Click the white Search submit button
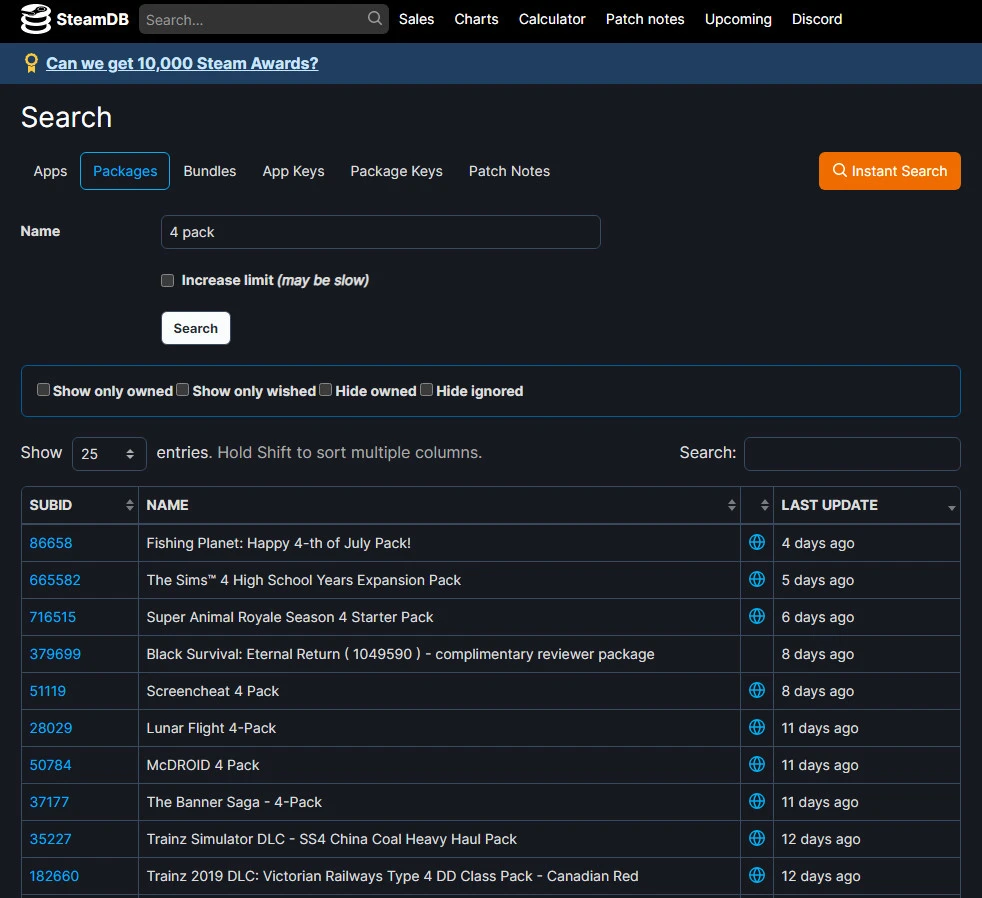Image resolution: width=982 pixels, height=898 pixels. [x=196, y=328]
